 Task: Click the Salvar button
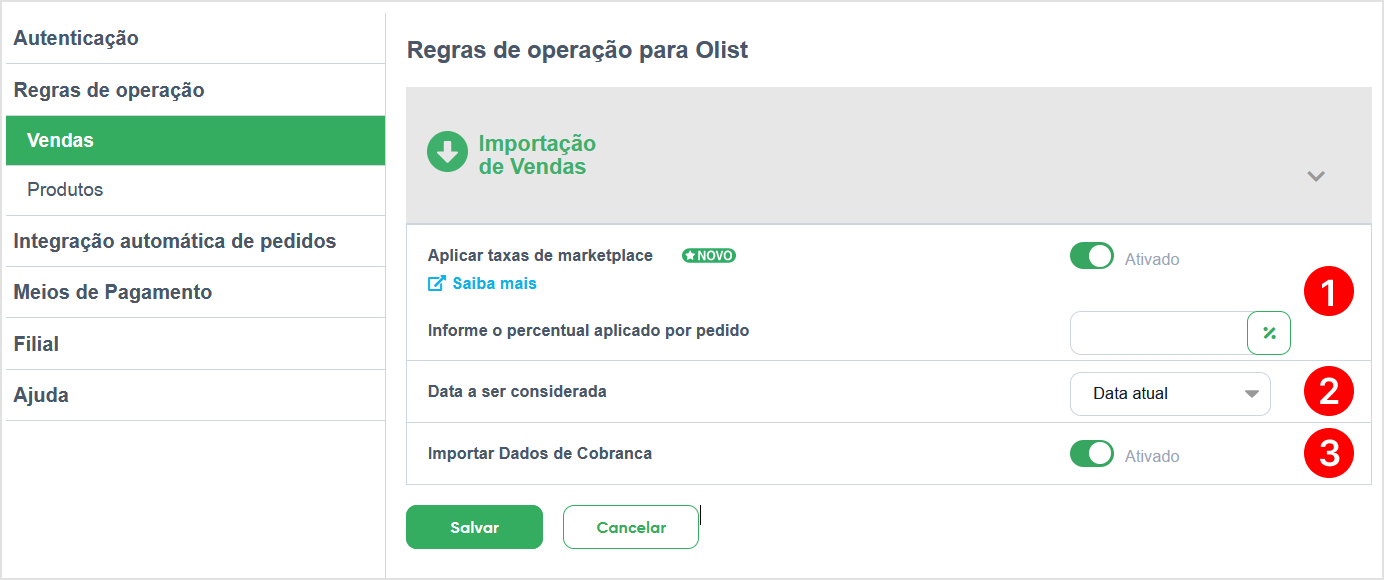[x=474, y=527]
